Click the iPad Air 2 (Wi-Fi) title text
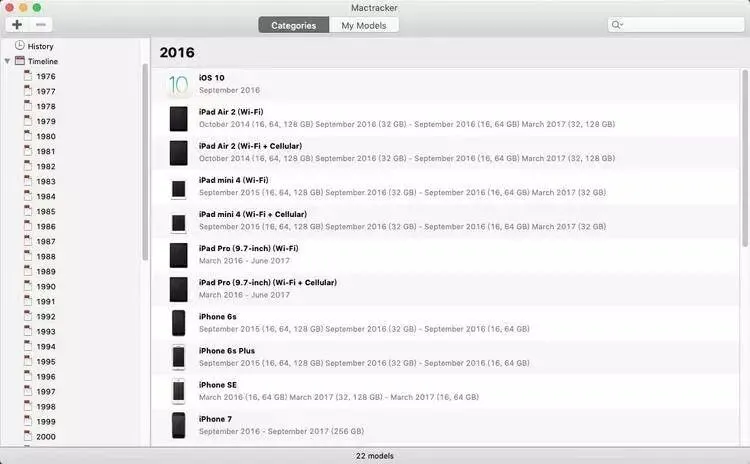The width and height of the screenshot is (750, 464). tap(231, 112)
